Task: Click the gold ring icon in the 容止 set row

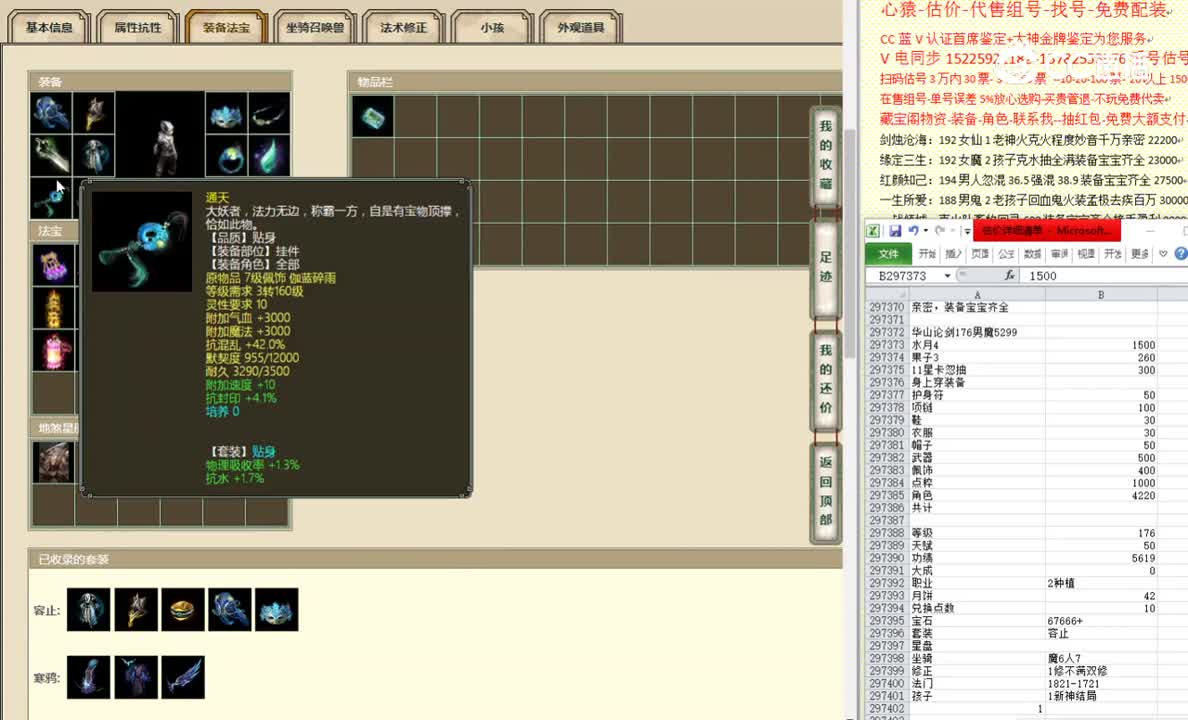Action: click(182, 610)
